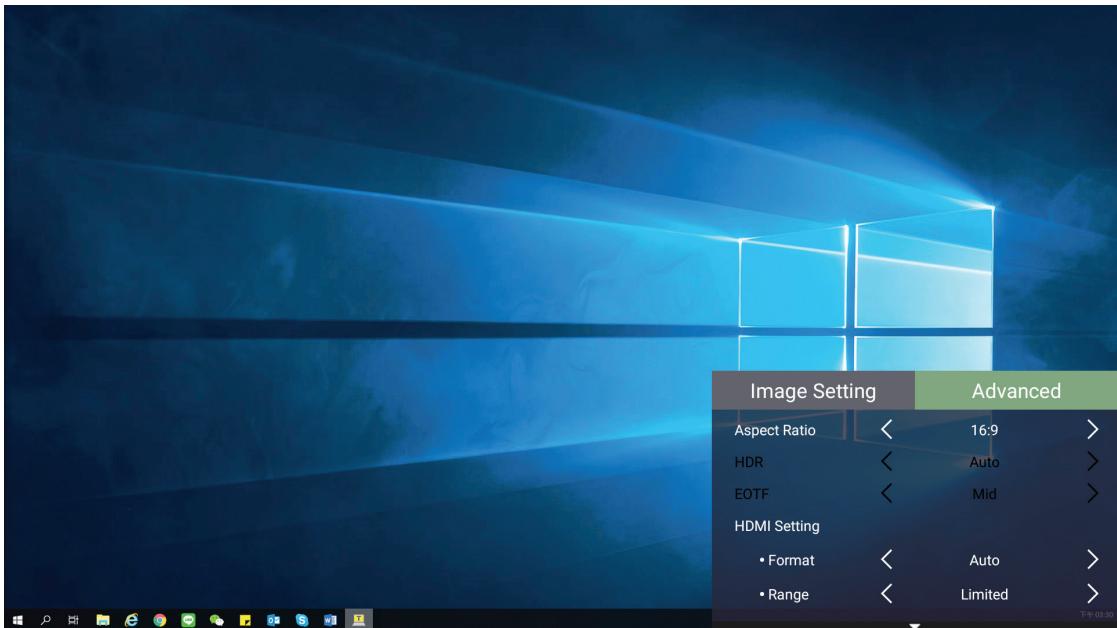Click the left arrow beside EOTF
The height and width of the screenshot is (628, 1117).
pyautogui.click(x=886, y=493)
